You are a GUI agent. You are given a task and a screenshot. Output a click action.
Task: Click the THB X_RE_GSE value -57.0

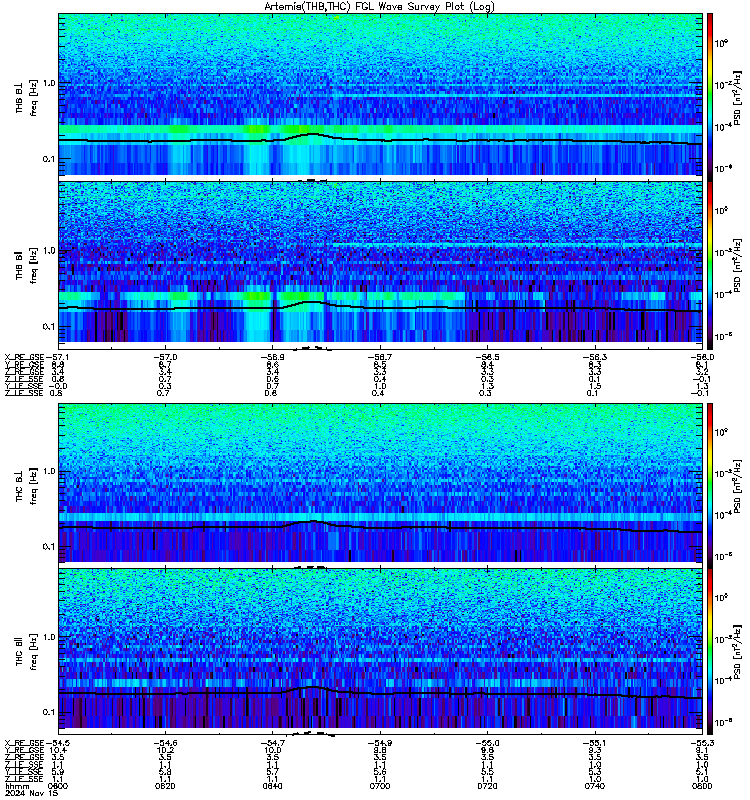coord(165,357)
